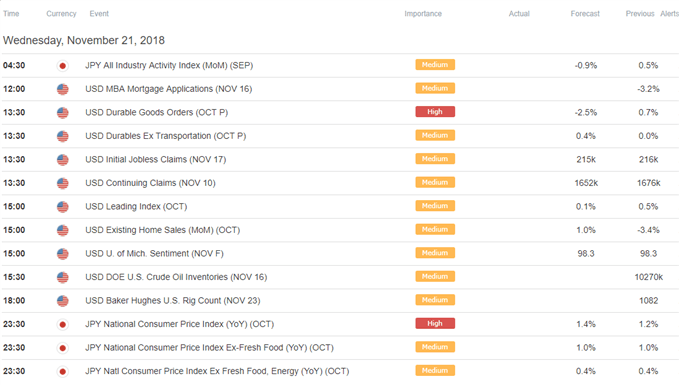Click the Importance column header
Viewport: 679px width, 385px height.
tap(423, 14)
